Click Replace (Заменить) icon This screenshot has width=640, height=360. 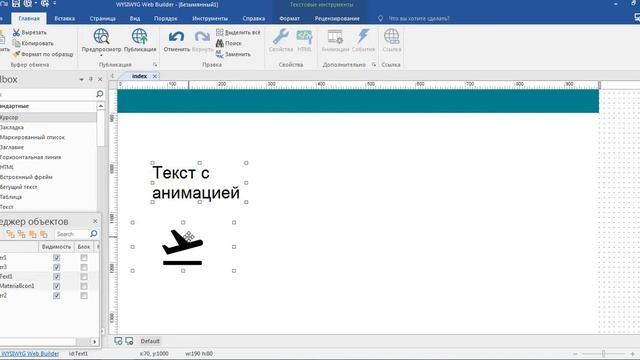click(x=220, y=54)
